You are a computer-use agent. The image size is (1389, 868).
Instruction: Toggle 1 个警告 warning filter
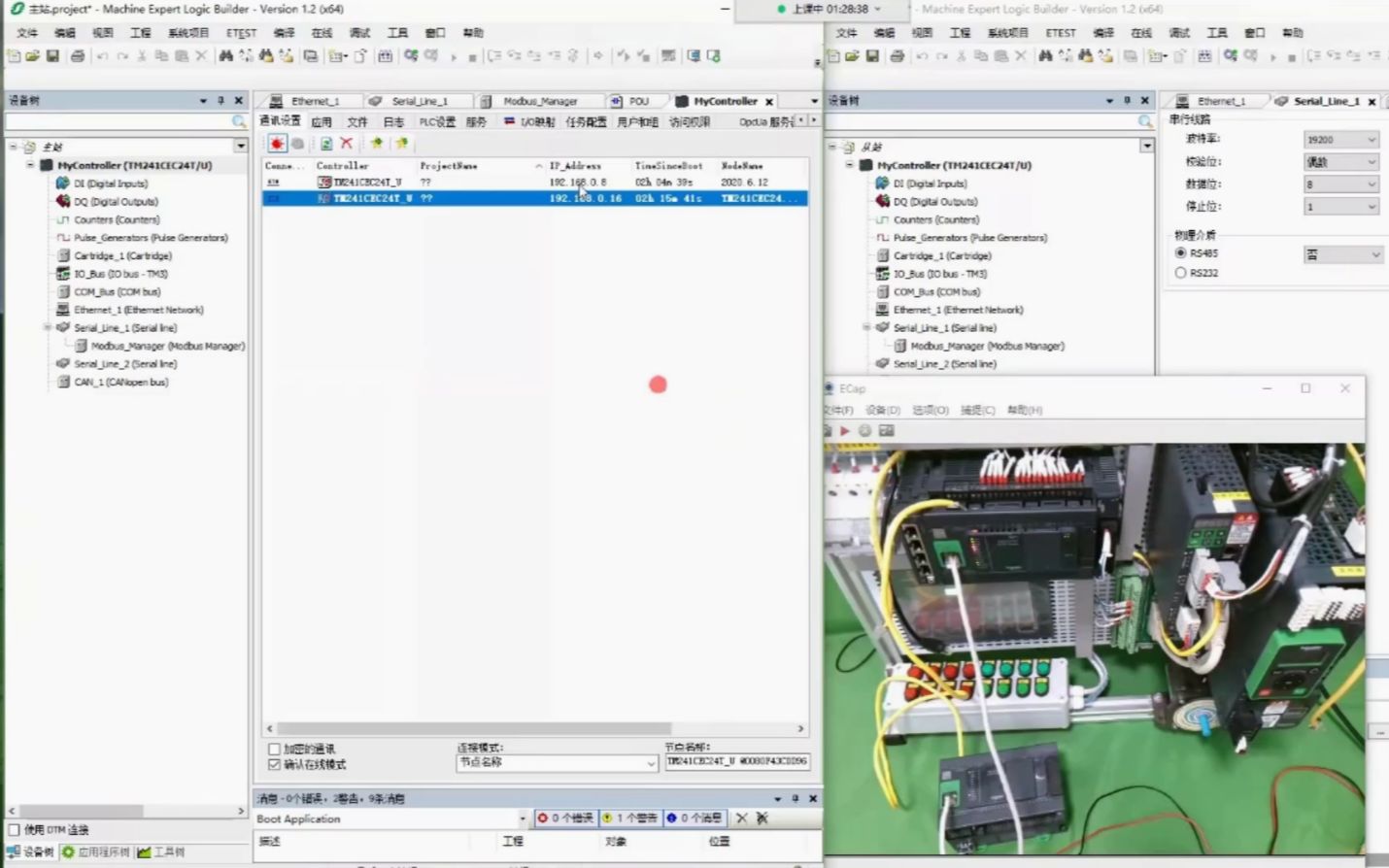pyautogui.click(x=629, y=818)
